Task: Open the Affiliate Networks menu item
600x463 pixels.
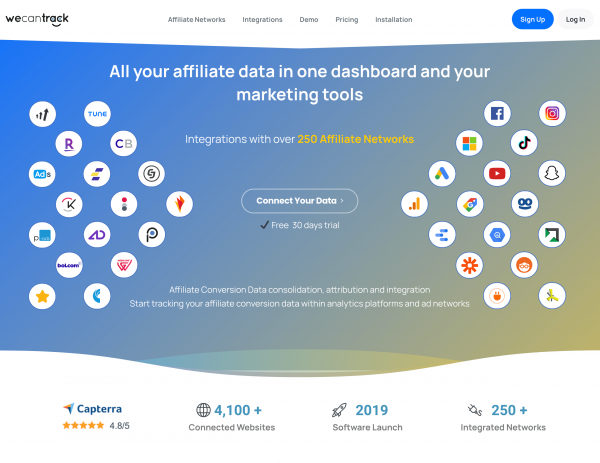Action: pyautogui.click(x=196, y=20)
